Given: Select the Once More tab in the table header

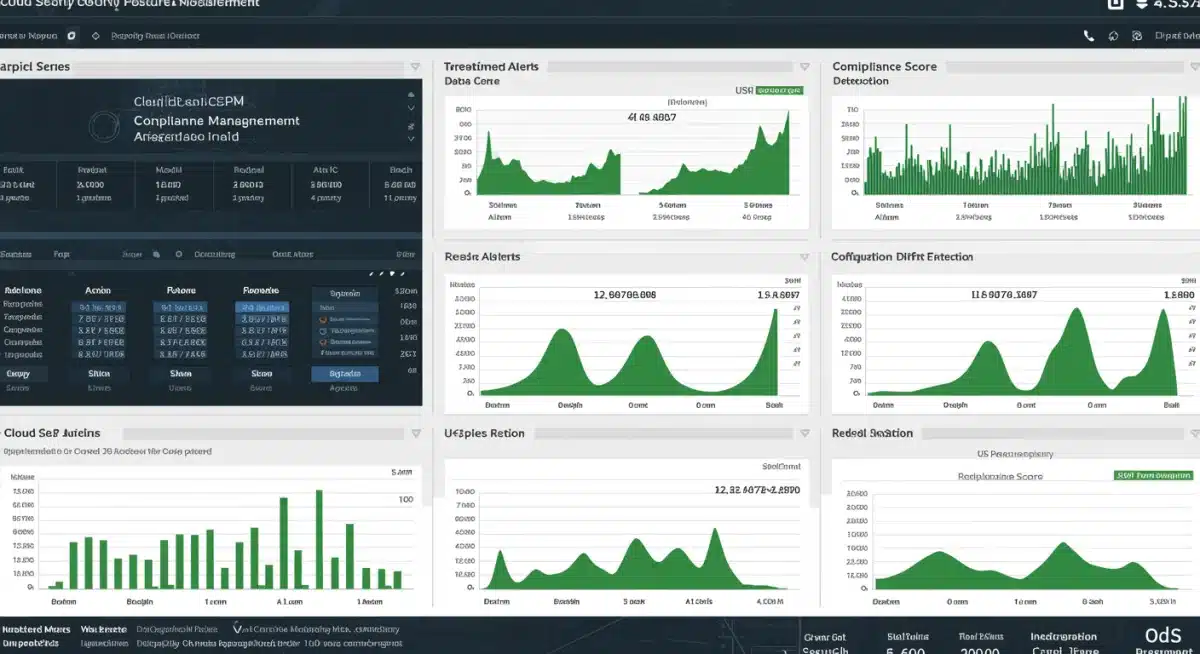Looking at the screenshot, I should pyautogui.click(x=292, y=254).
